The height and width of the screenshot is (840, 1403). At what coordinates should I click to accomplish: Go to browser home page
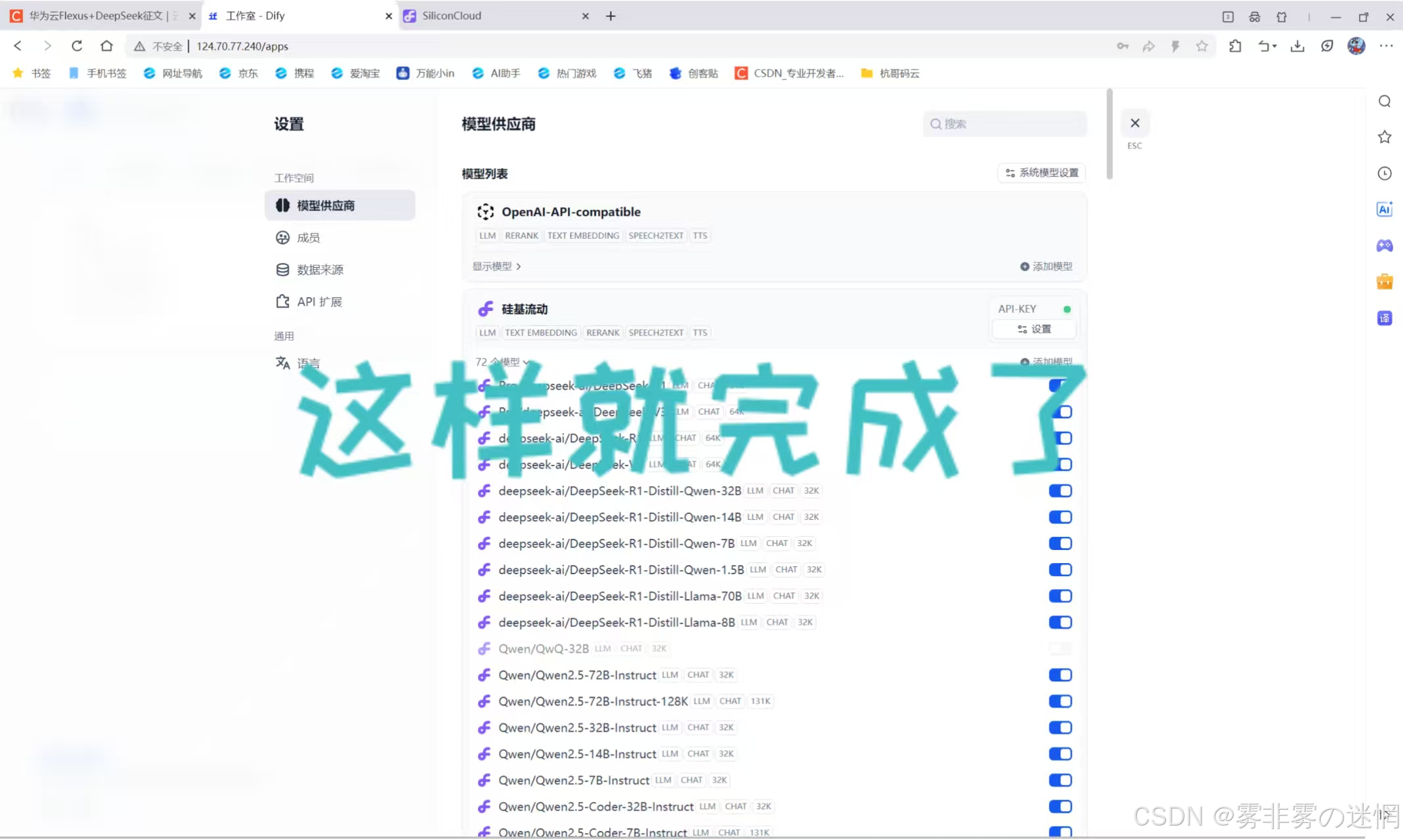(106, 46)
